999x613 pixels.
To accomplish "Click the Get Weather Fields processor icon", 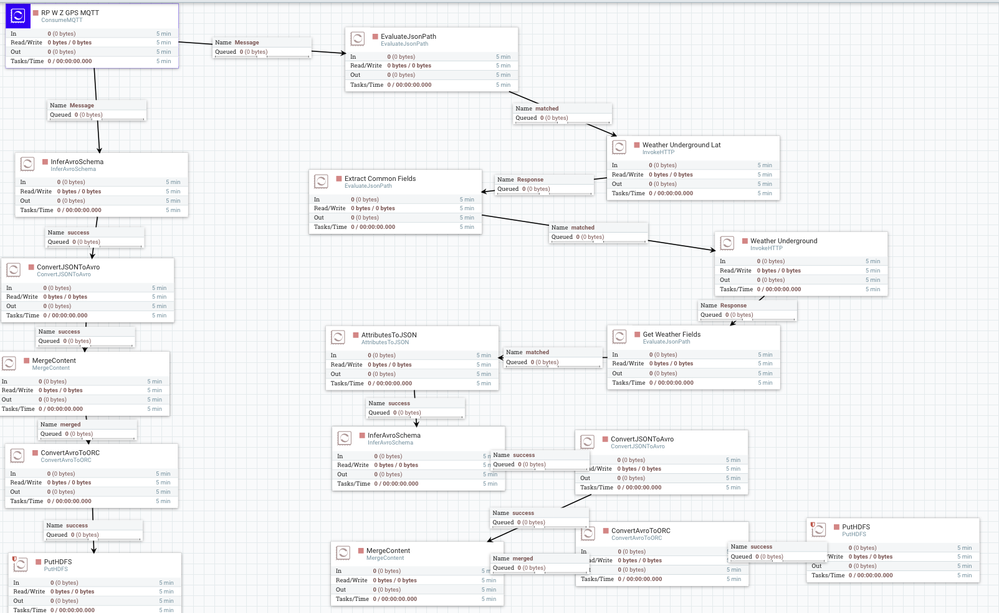I will click(x=620, y=336).
